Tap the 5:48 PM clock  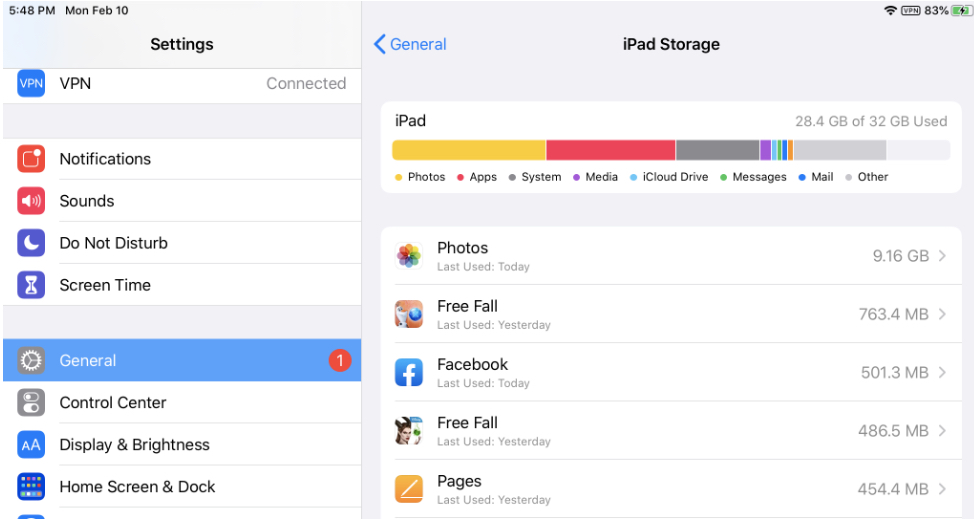pyautogui.click(x=32, y=11)
